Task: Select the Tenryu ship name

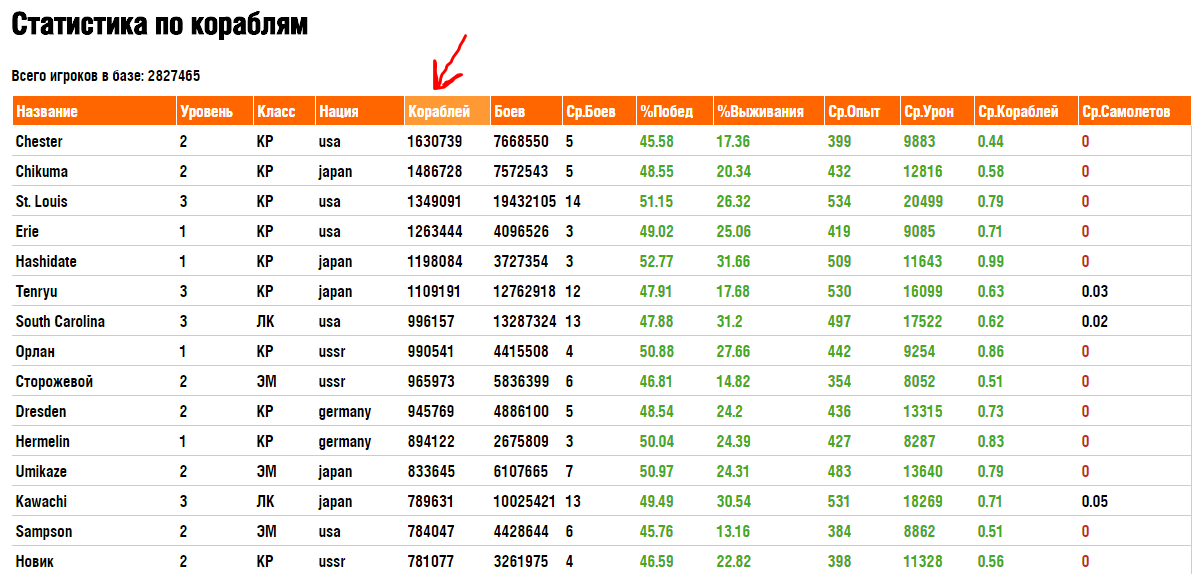Action: (38, 291)
